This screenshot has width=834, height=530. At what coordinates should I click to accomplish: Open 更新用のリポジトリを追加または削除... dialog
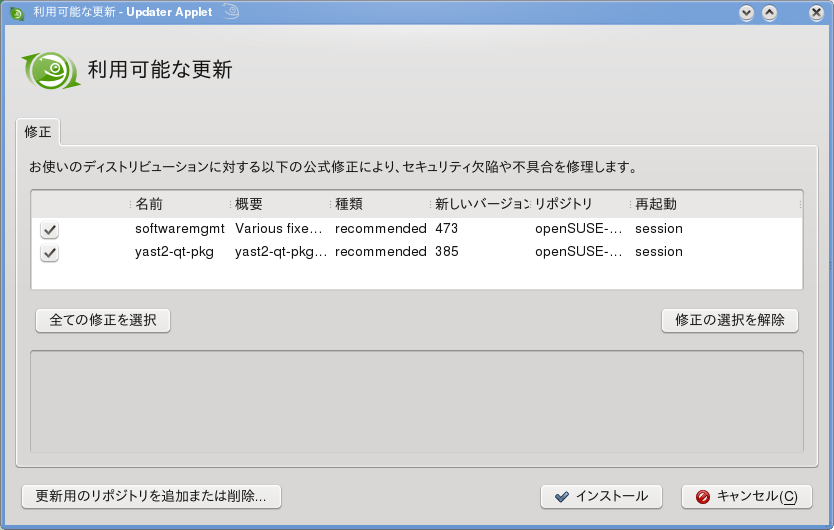pyautogui.click(x=151, y=496)
